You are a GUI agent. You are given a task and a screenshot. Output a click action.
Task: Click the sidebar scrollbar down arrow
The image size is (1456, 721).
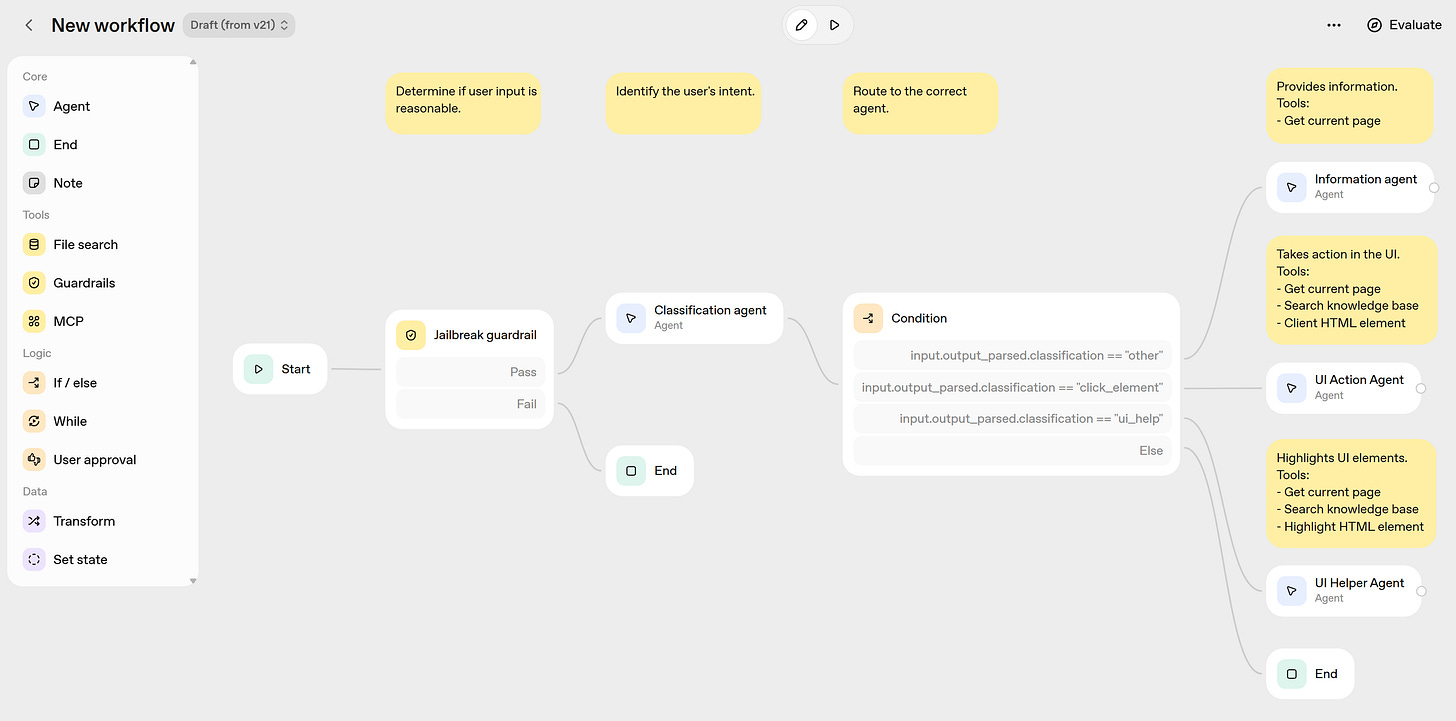click(192, 580)
